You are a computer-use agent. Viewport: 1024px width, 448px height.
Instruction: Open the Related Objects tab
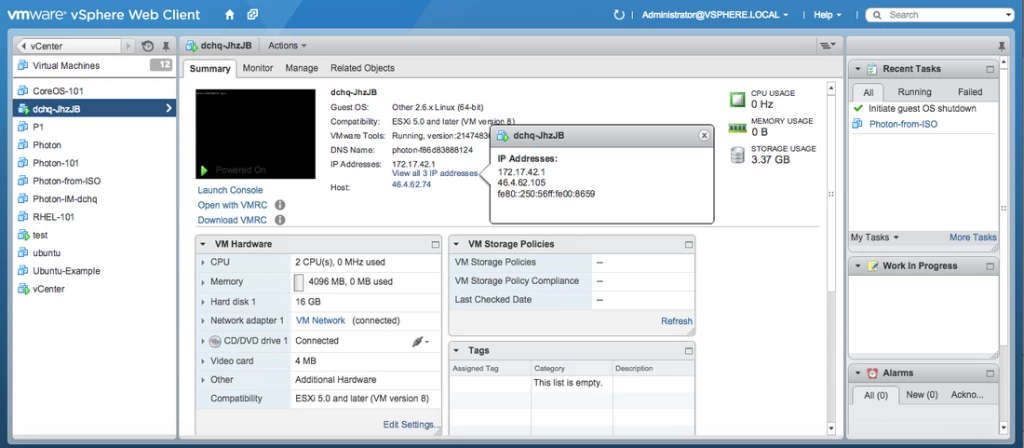pyautogui.click(x=362, y=68)
